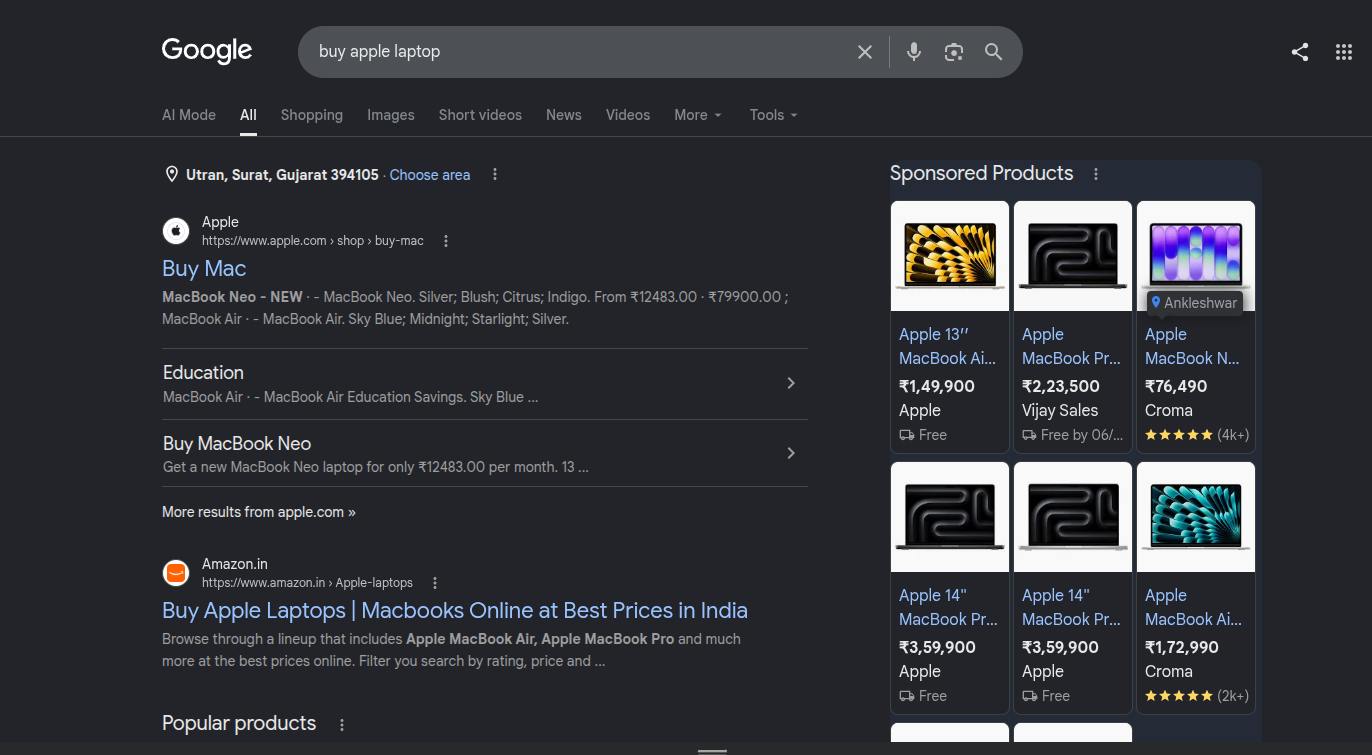This screenshot has width=1372, height=755.
Task: Open the Buy Mac result link
Action: click(204, 268)
